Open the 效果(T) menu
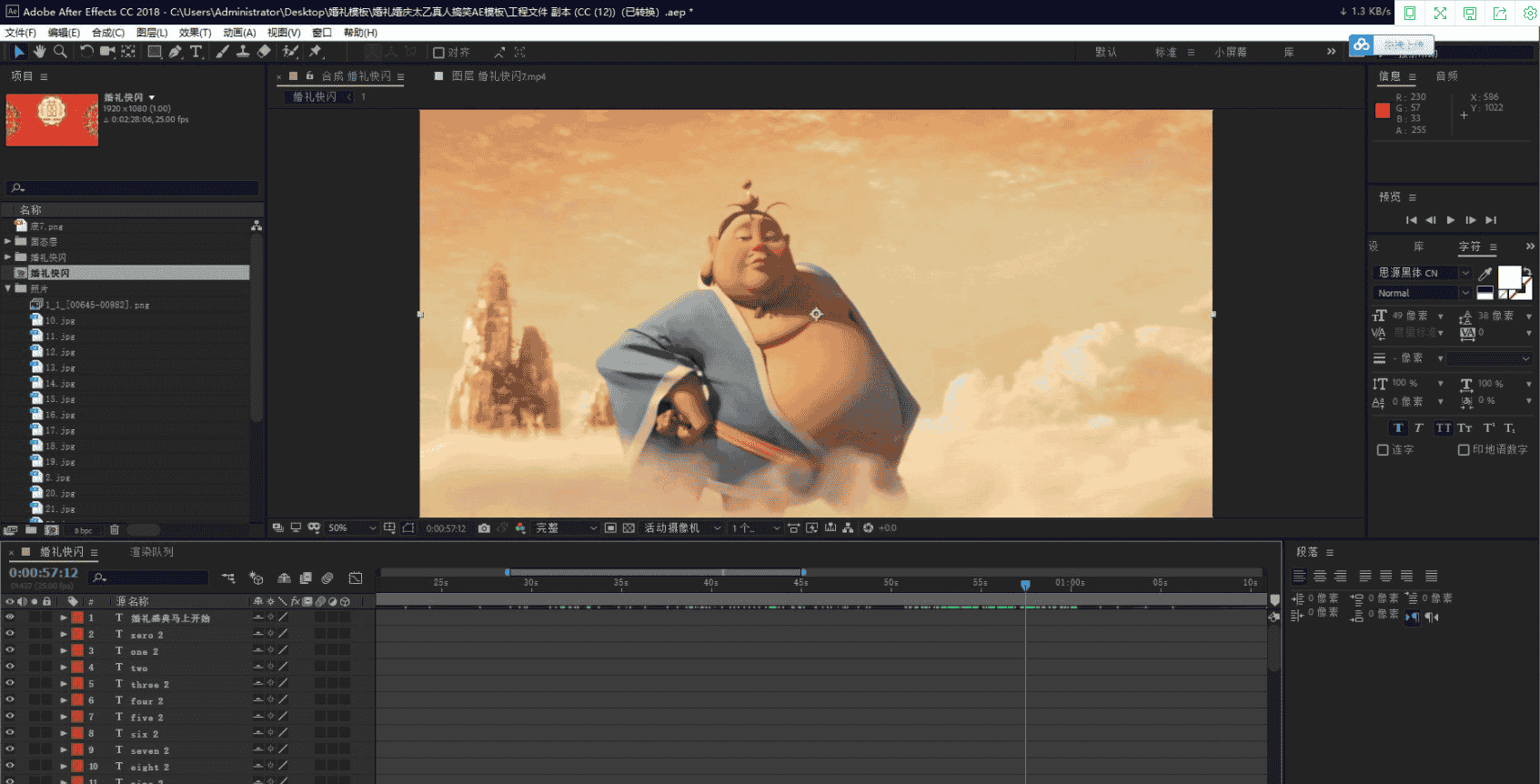 pyautogui.click(x=195, y=33)
